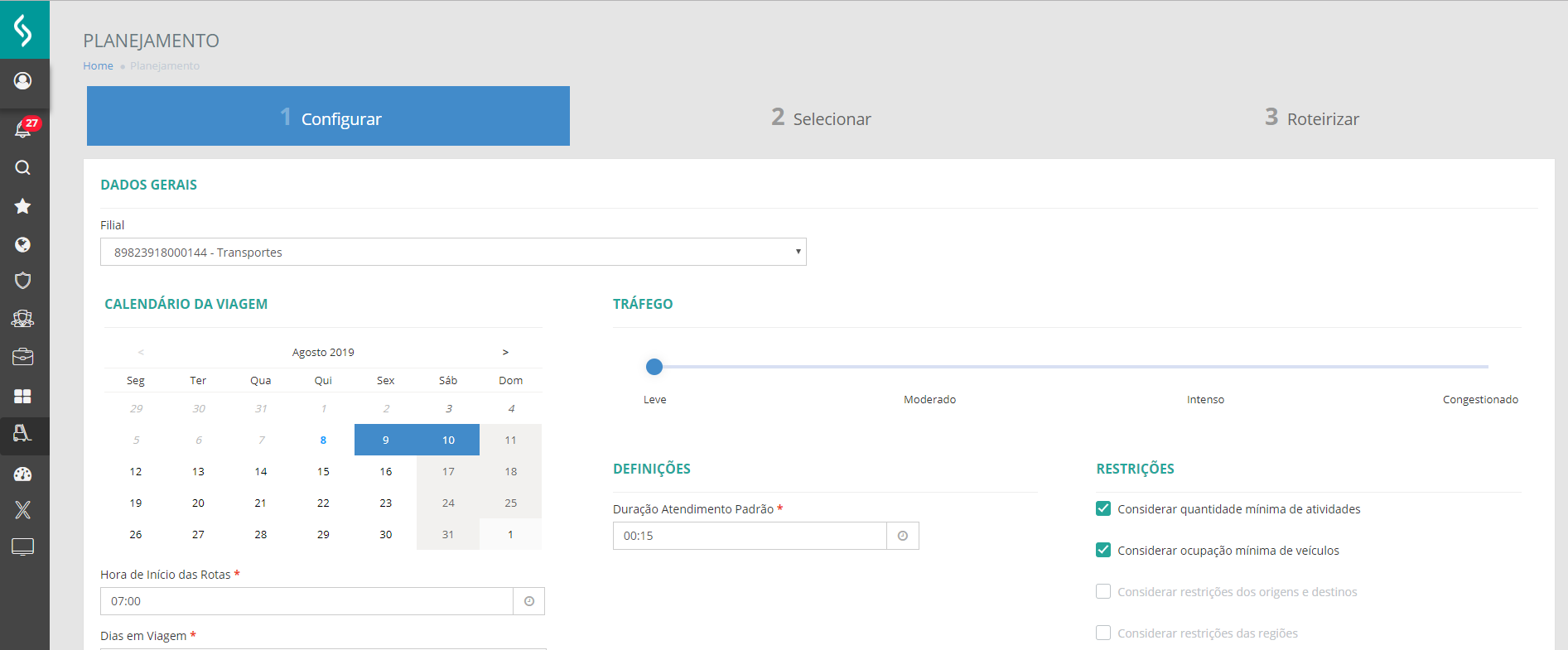1568x650 pixels.
Task: Click clock icon for Duração Atendimento Padrão
Action: coord(903,536)
